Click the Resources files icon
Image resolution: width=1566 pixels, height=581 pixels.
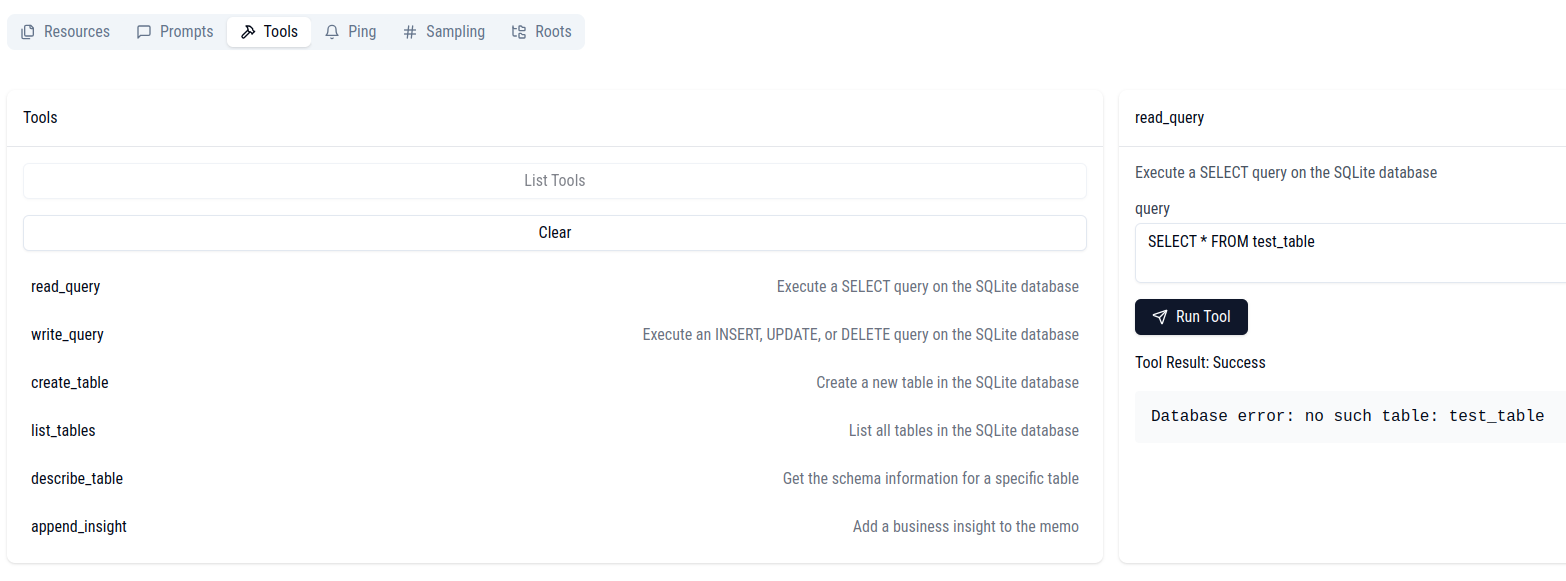click(x=28, y=32)
